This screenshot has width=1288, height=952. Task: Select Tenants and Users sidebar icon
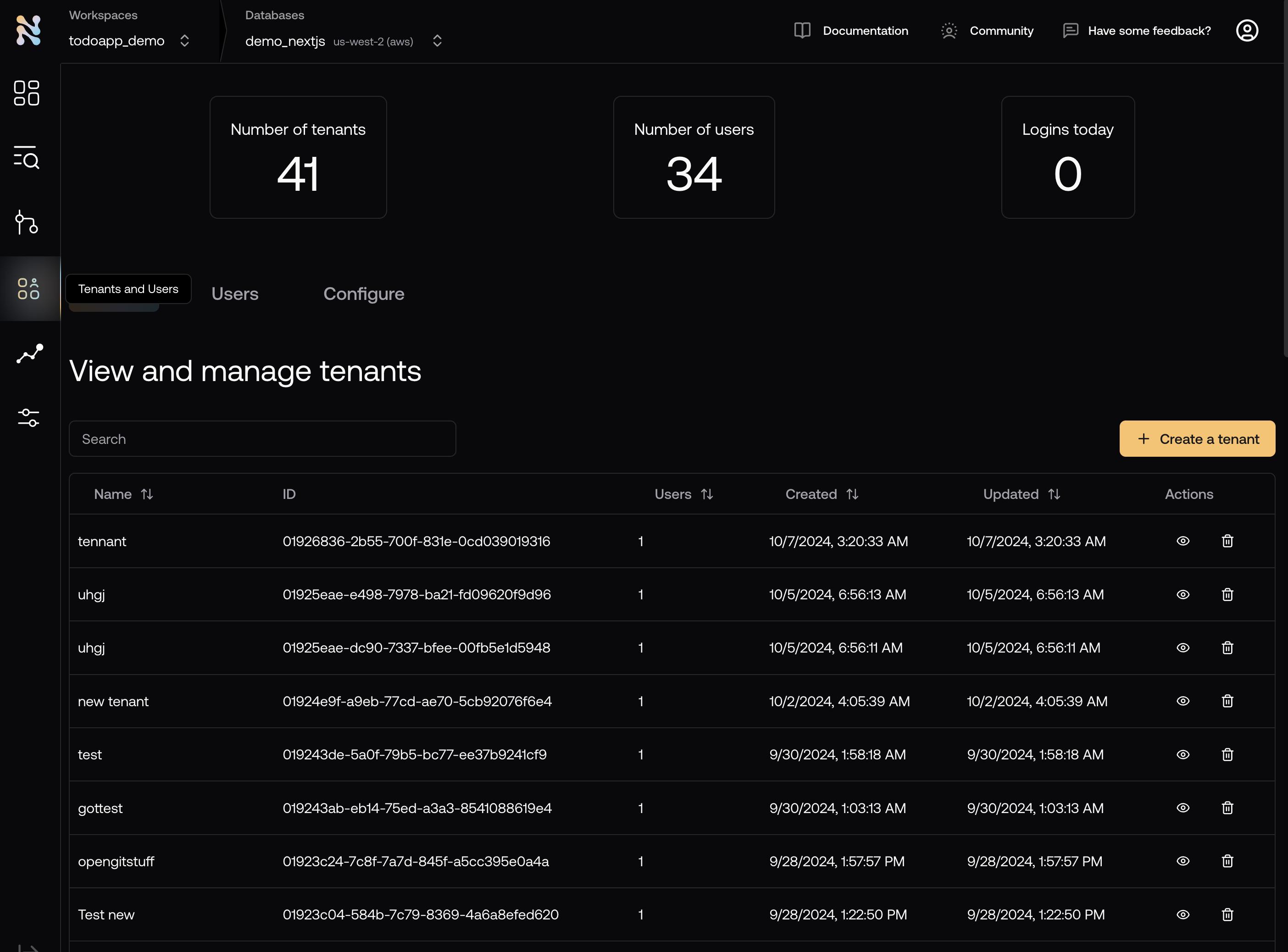28,289
